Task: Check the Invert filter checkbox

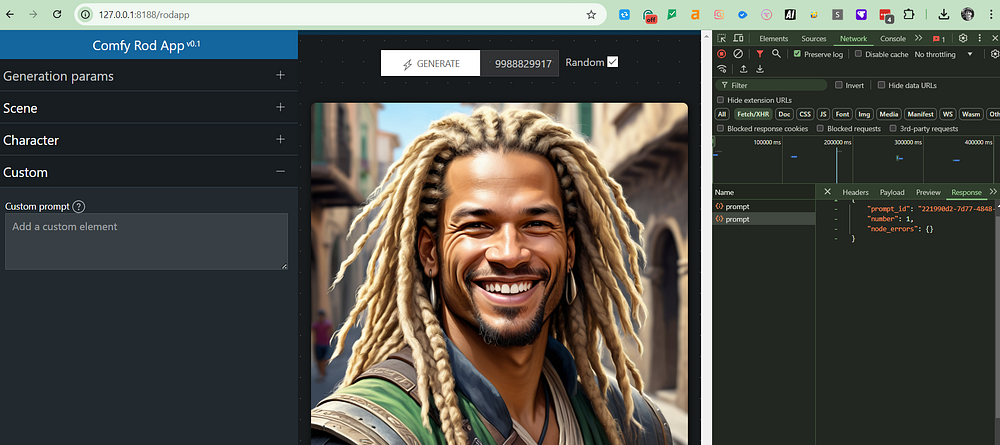Action: coord(839,85)
